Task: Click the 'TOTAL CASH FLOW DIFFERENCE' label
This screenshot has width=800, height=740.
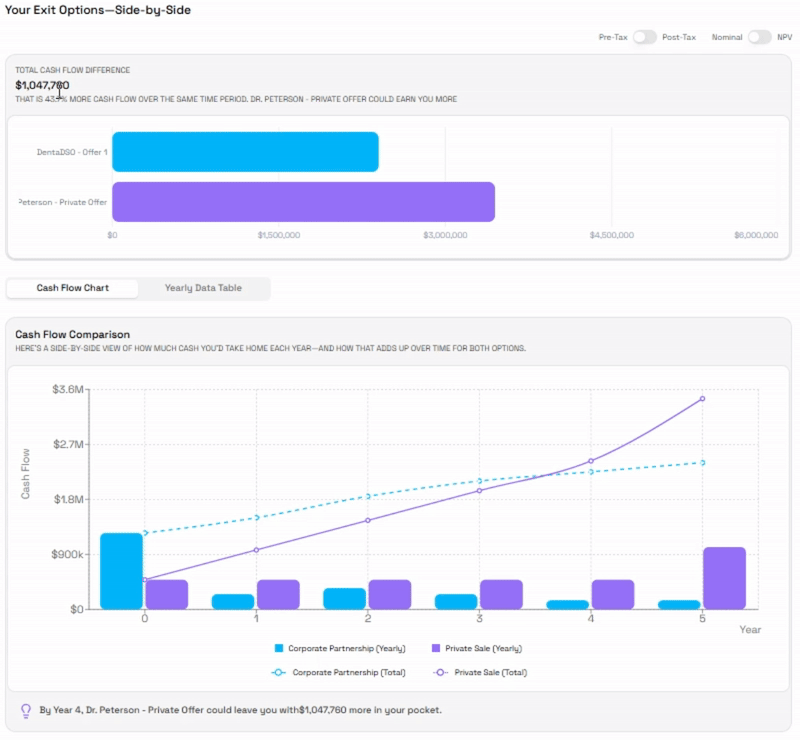Action: pos(72,70)
